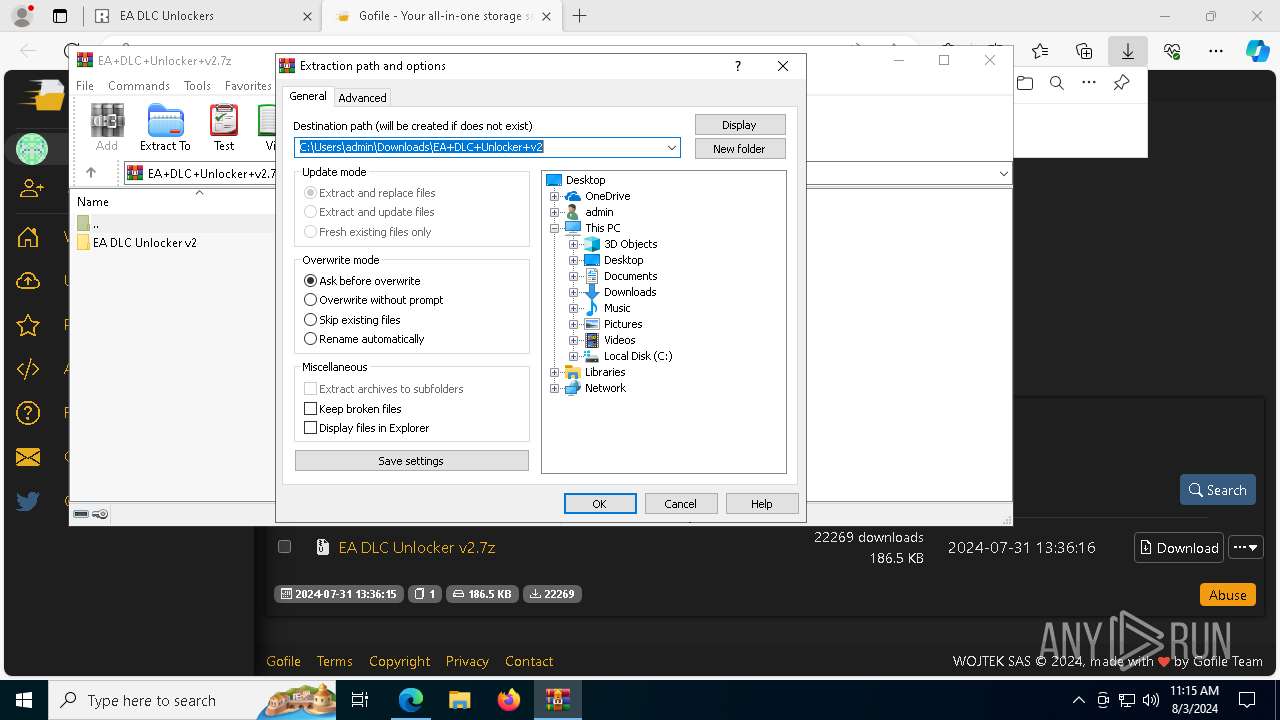Image resolution: width=1280 pixels, height=720 pixels.
Task: Open Gofile home sidebar icon
Action: coord(28,237)
